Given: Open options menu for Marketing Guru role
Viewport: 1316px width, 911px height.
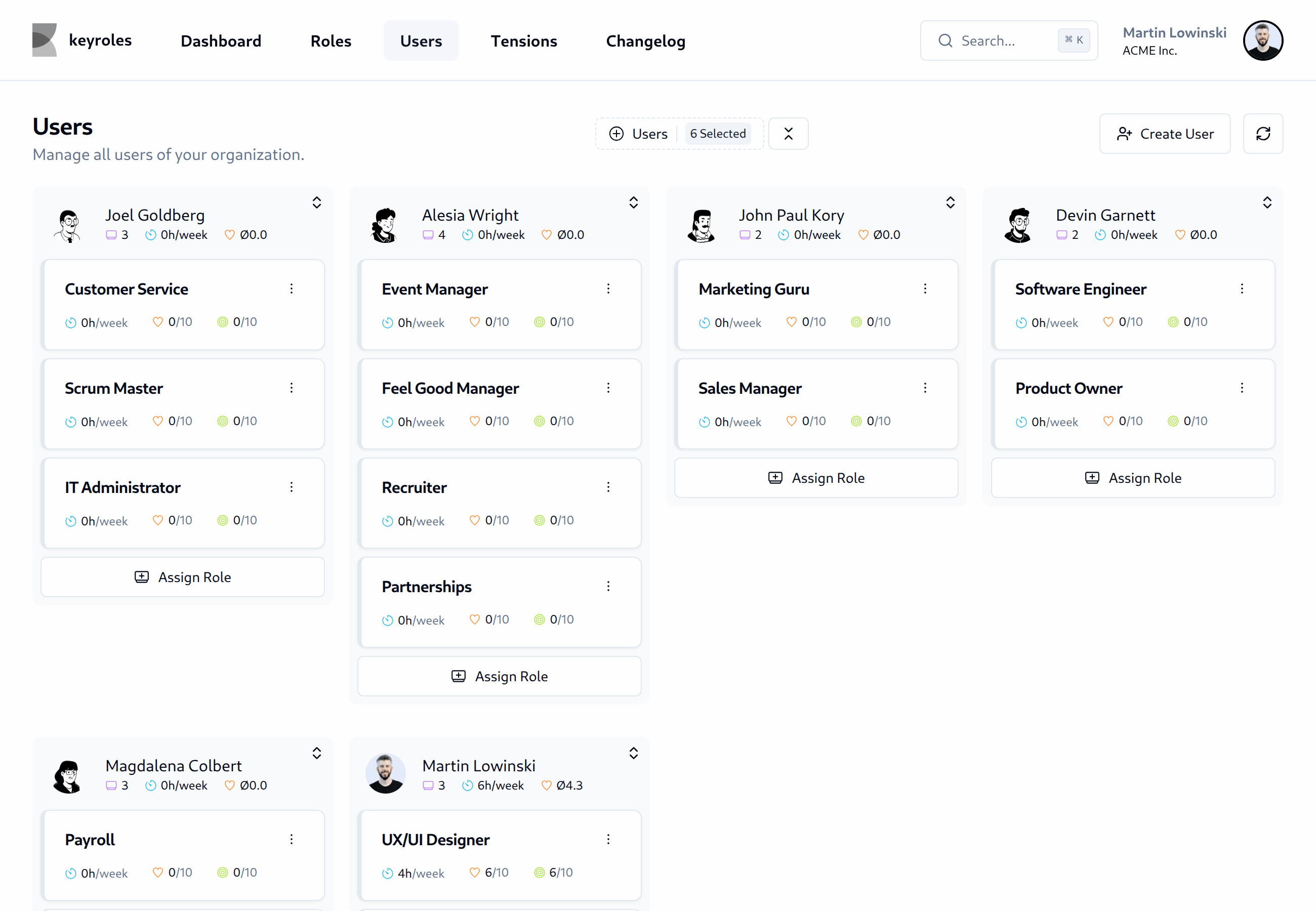Looking at the screenshot, I should [925, 288].
